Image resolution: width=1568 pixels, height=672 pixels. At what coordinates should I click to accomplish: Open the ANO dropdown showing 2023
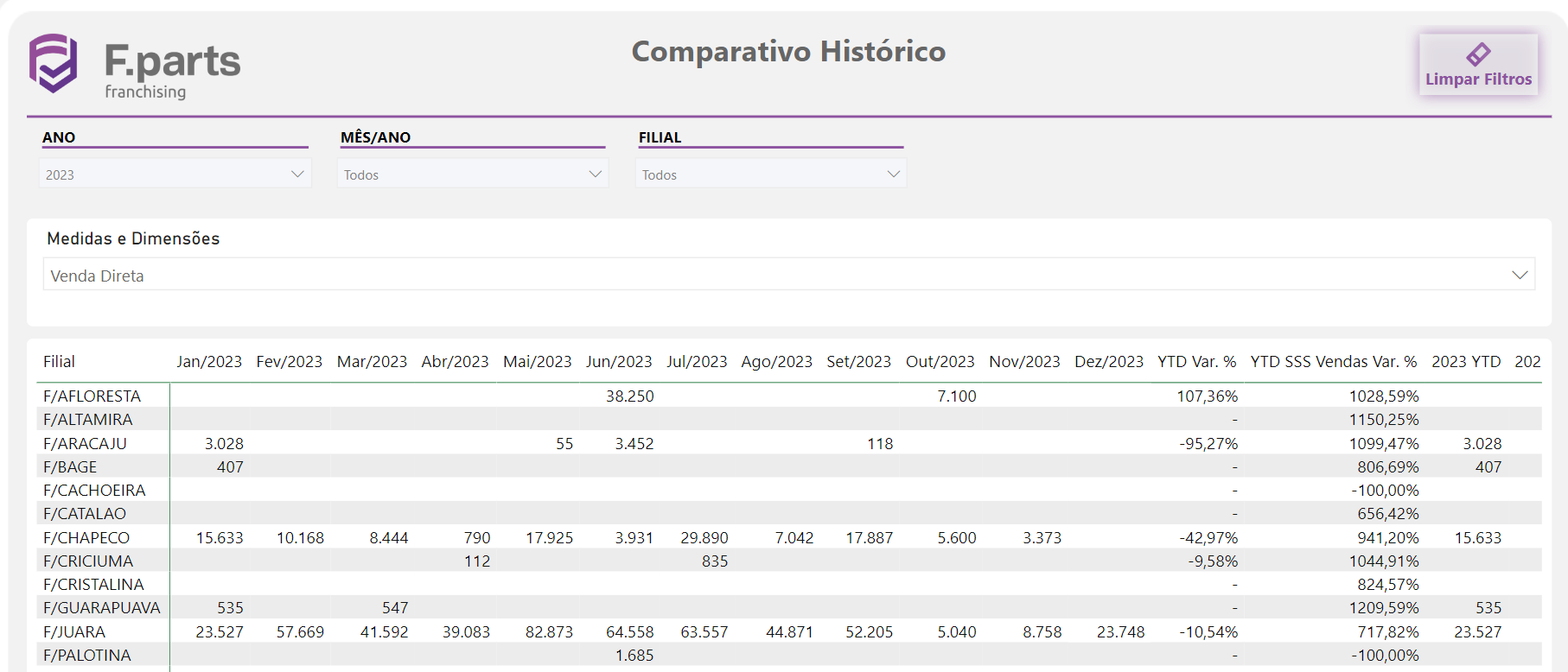click(x=175, y=174)
